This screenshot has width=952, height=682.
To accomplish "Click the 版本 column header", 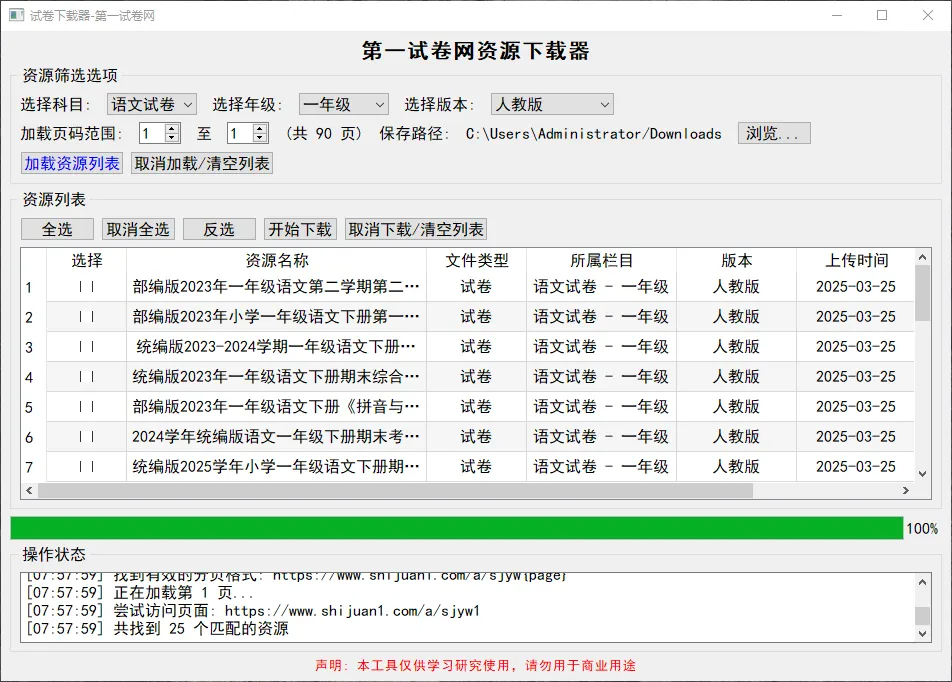I will (736, 261).
